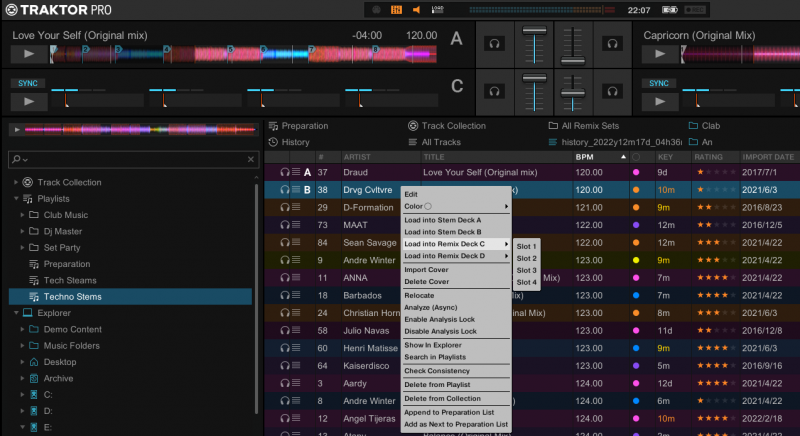The width and height of the screenshot is (800, 436).
Task: Click the Traktor Pro logo
Action: (x=58, y=10)
